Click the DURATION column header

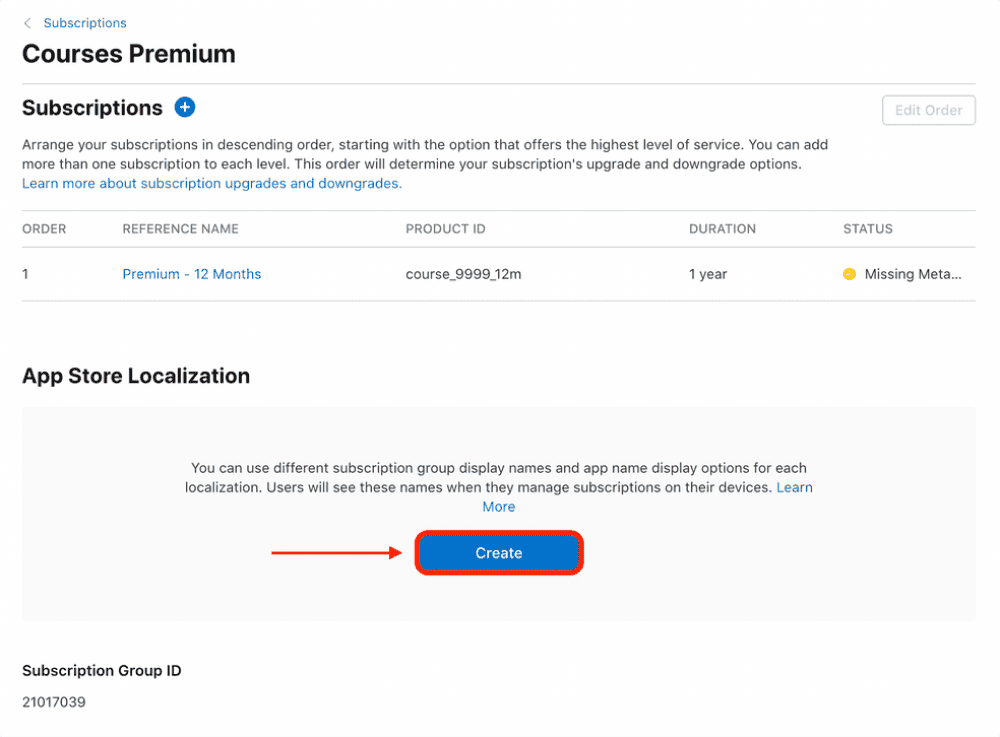tap(722, 229)
